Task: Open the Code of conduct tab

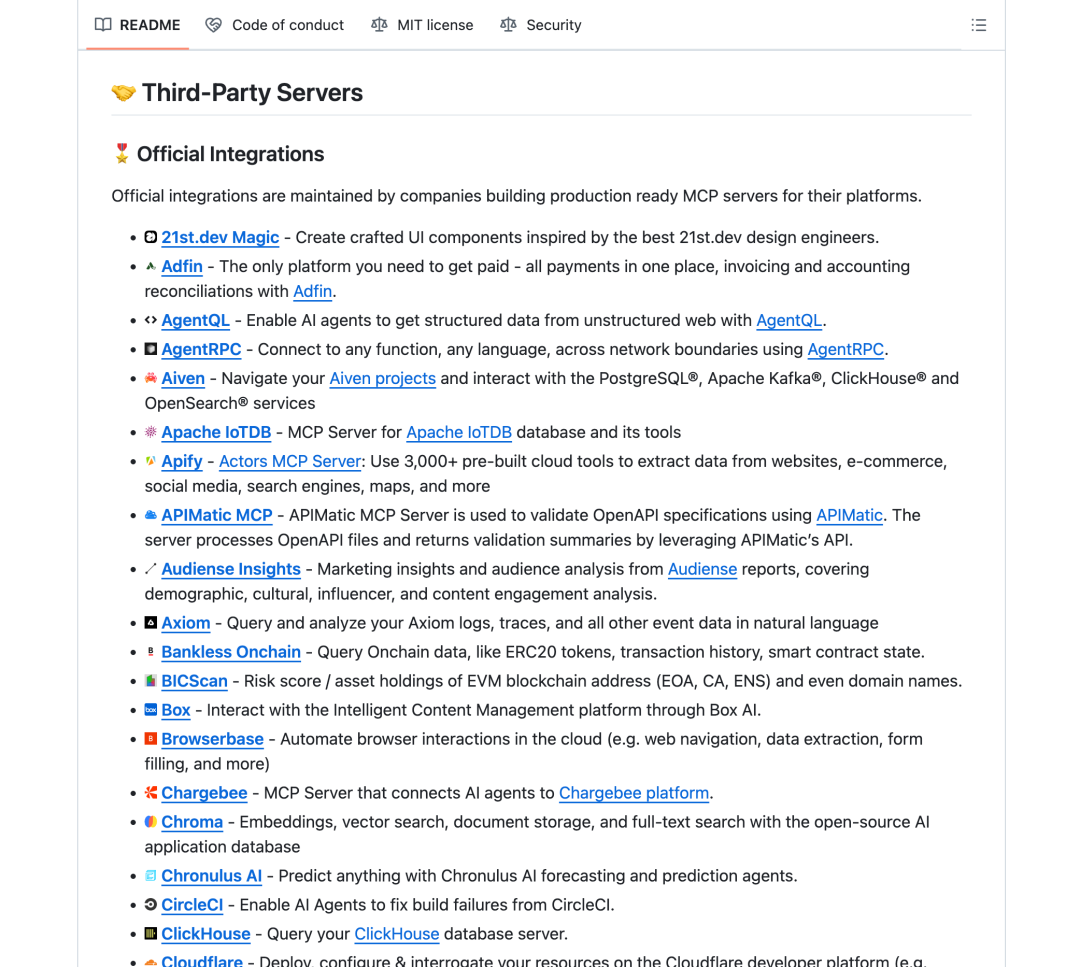Action: [x=275, y=25]
